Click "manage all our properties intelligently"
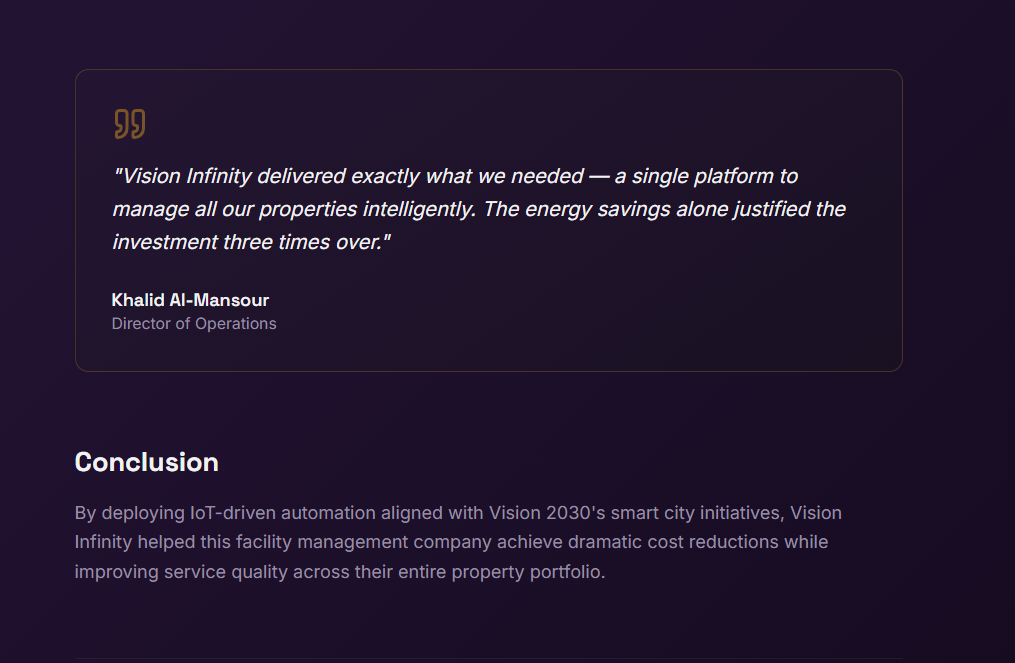Screen dimensions: 1015x663 [x=290, y=209]
